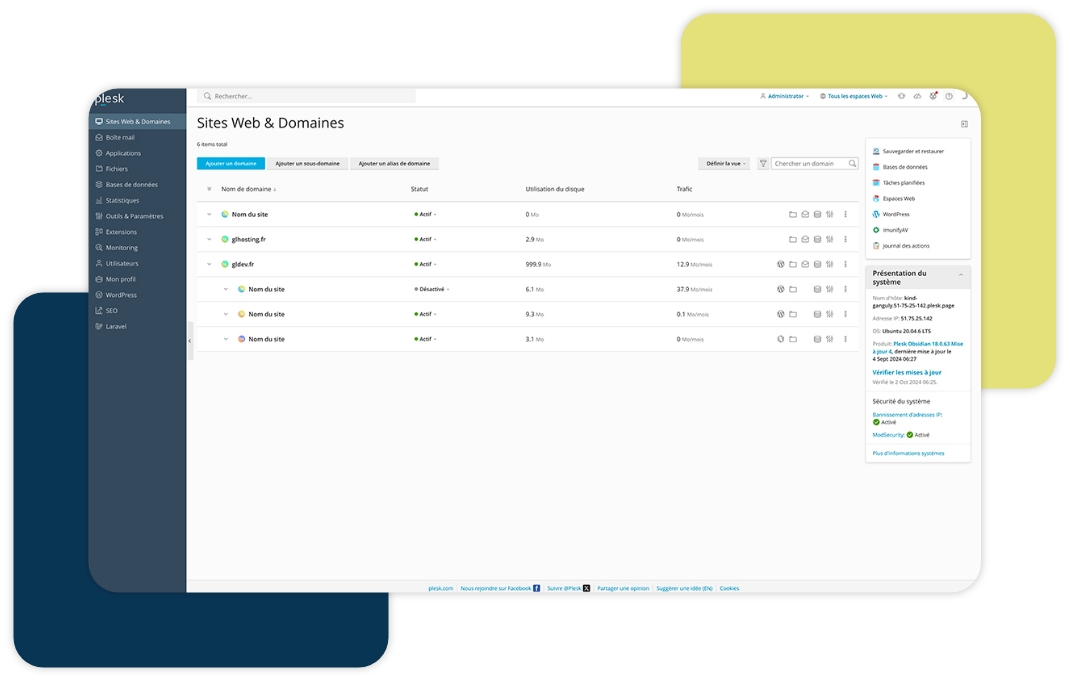Click Ajouter un sous-domaine button
Image resolution: width=1070 pixels, height=681 pixels.
(307, 163)
